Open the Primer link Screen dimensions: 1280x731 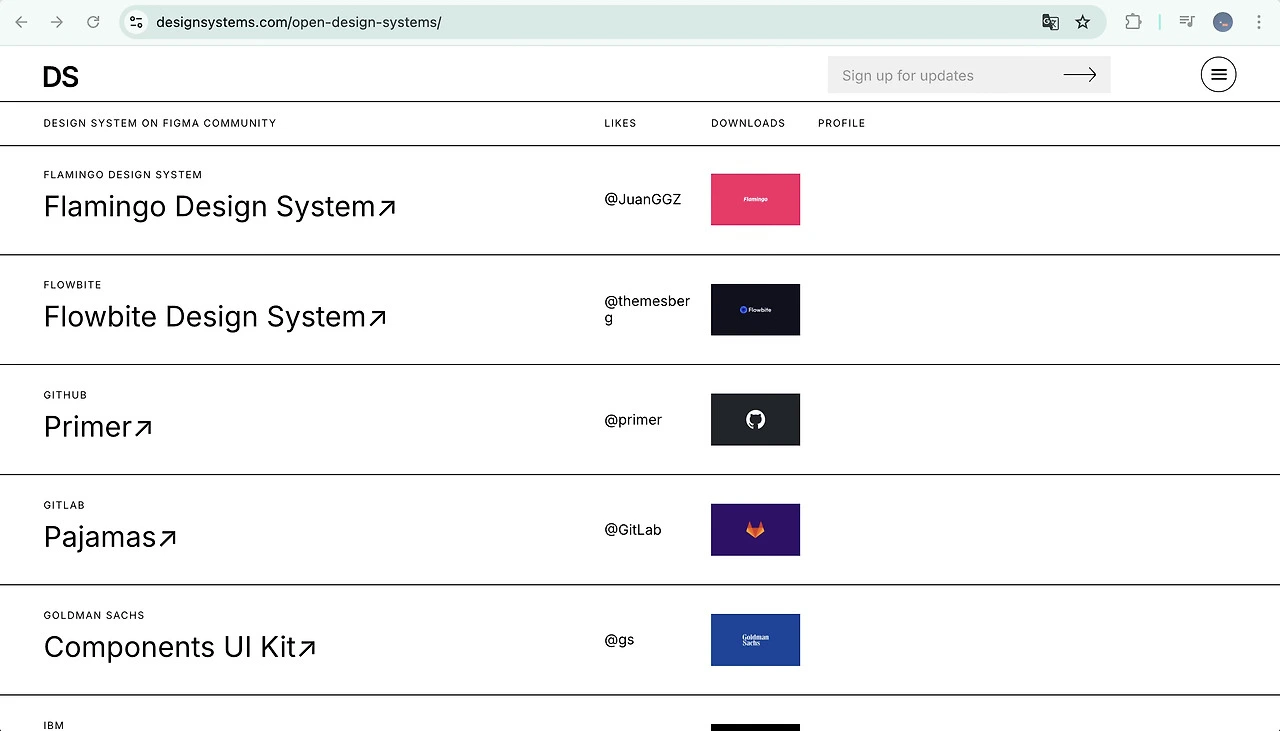click(x=98, y=426)
